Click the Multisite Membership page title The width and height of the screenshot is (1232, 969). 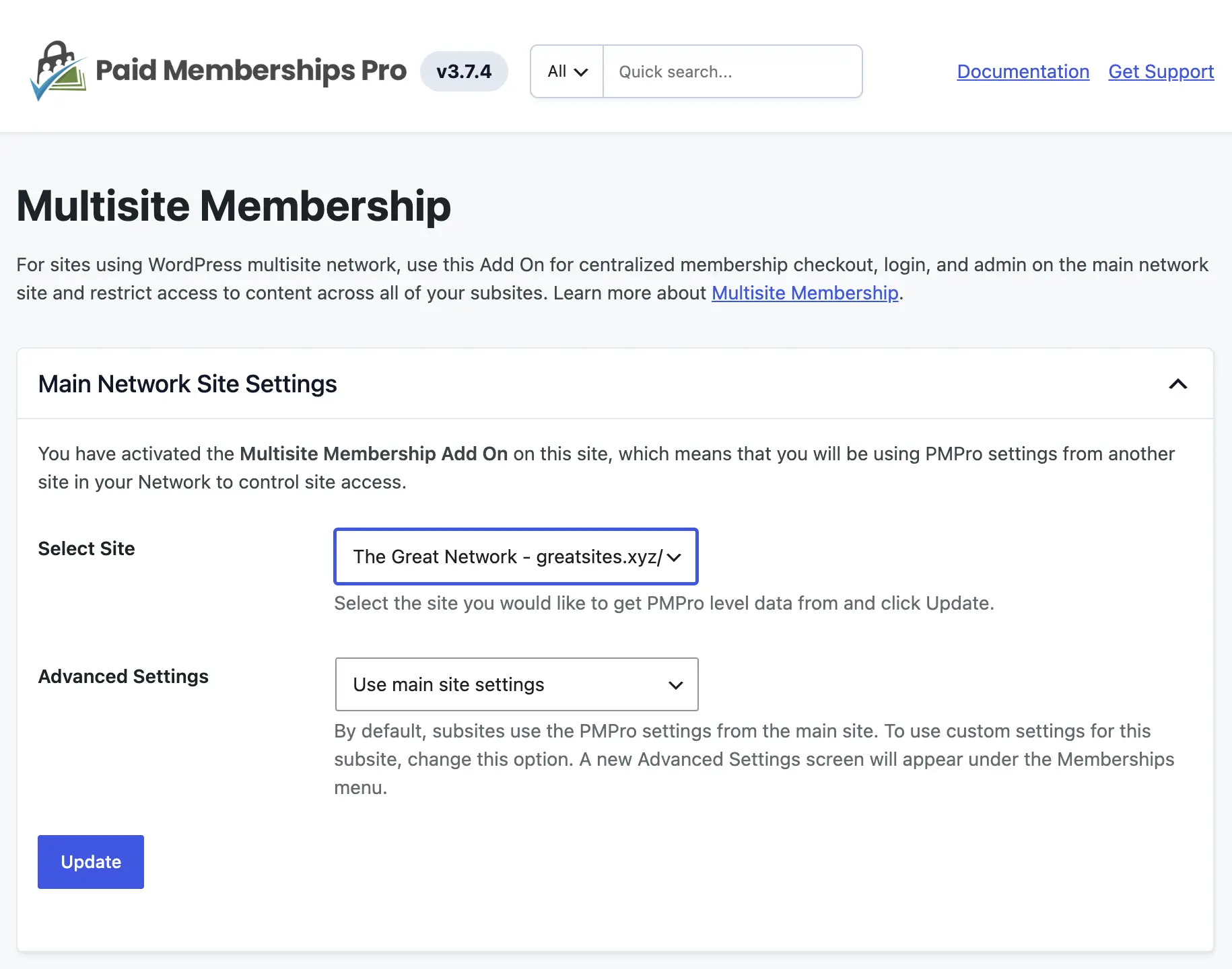[234, 206]
